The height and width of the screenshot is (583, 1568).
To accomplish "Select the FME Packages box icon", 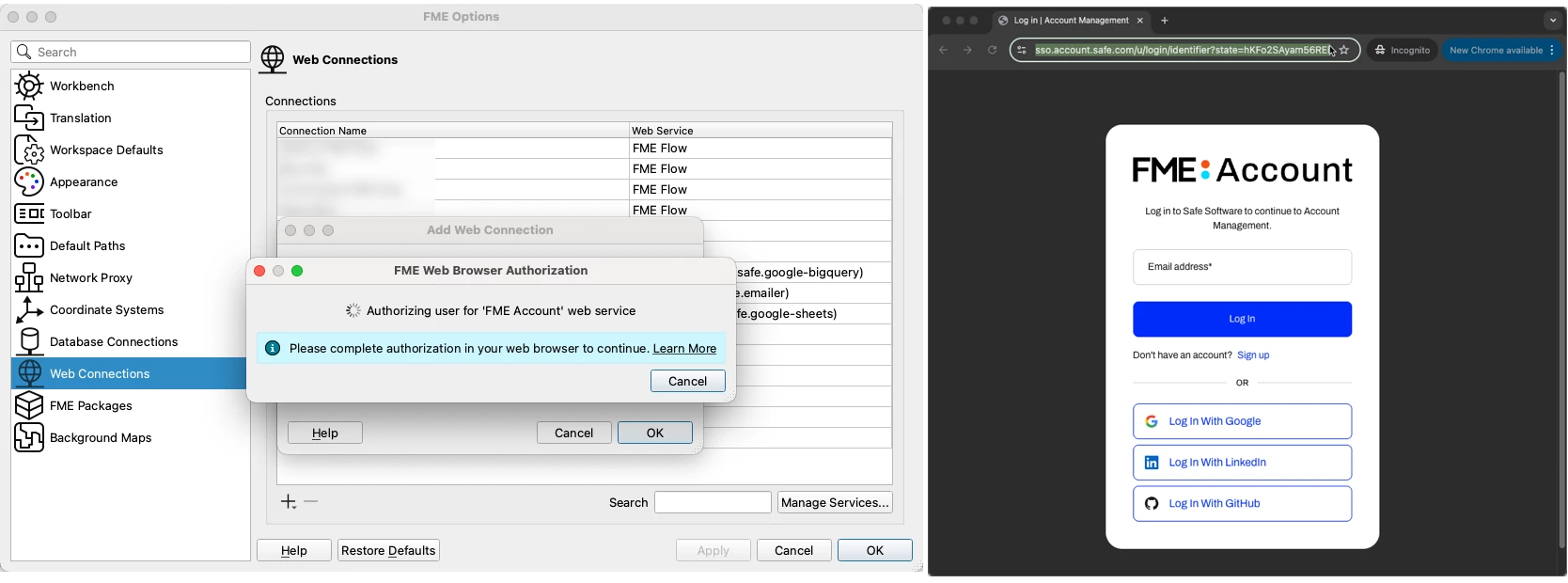I will (29, 405).
